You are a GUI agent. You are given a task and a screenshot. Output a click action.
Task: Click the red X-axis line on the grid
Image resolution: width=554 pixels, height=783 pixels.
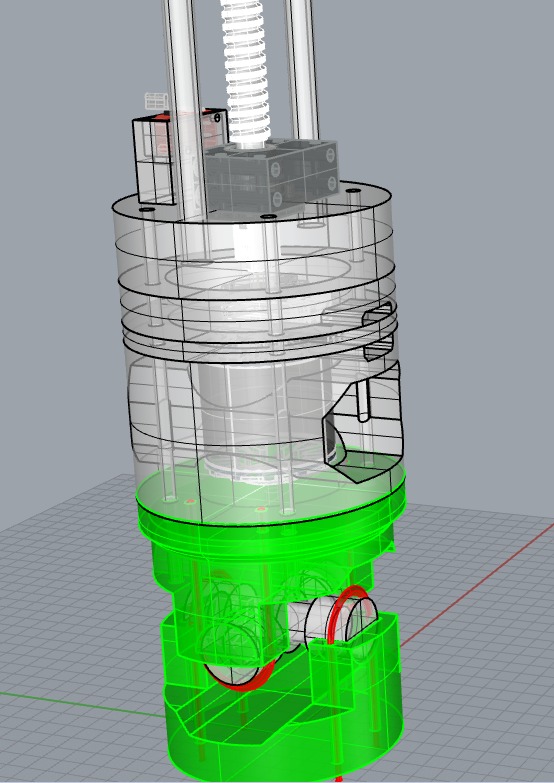(477, 583)
